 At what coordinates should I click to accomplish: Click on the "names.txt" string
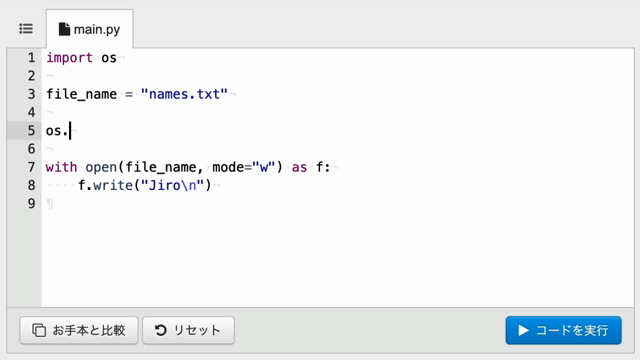[184, 94]
